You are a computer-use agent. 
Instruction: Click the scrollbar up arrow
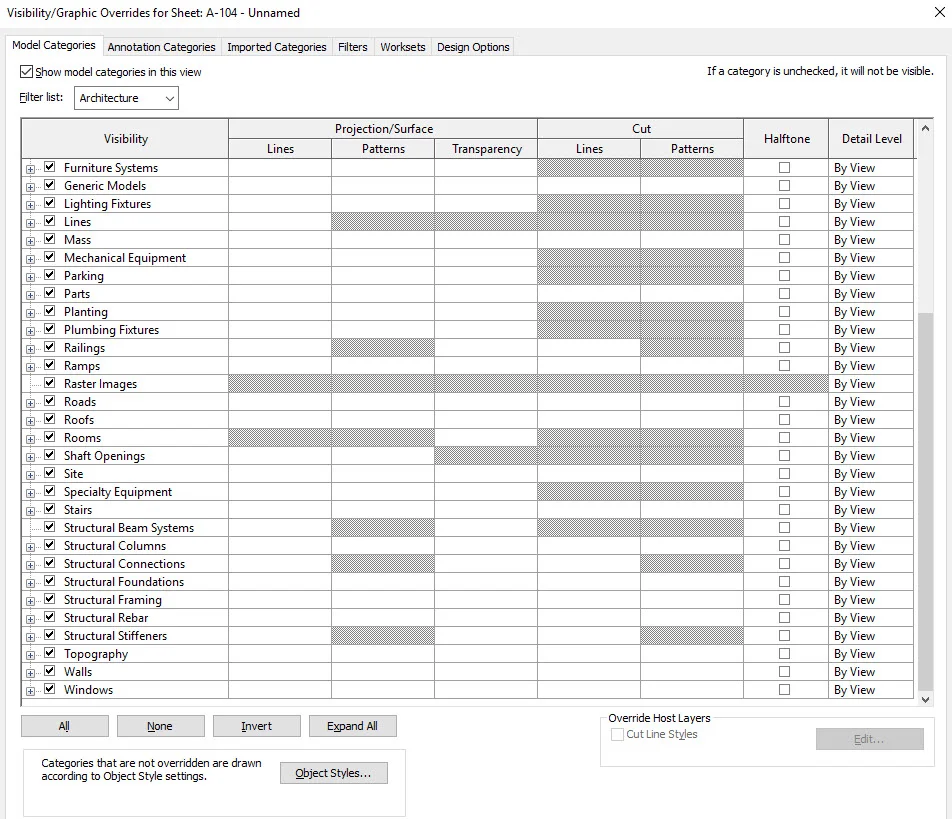tap(925, 128)
